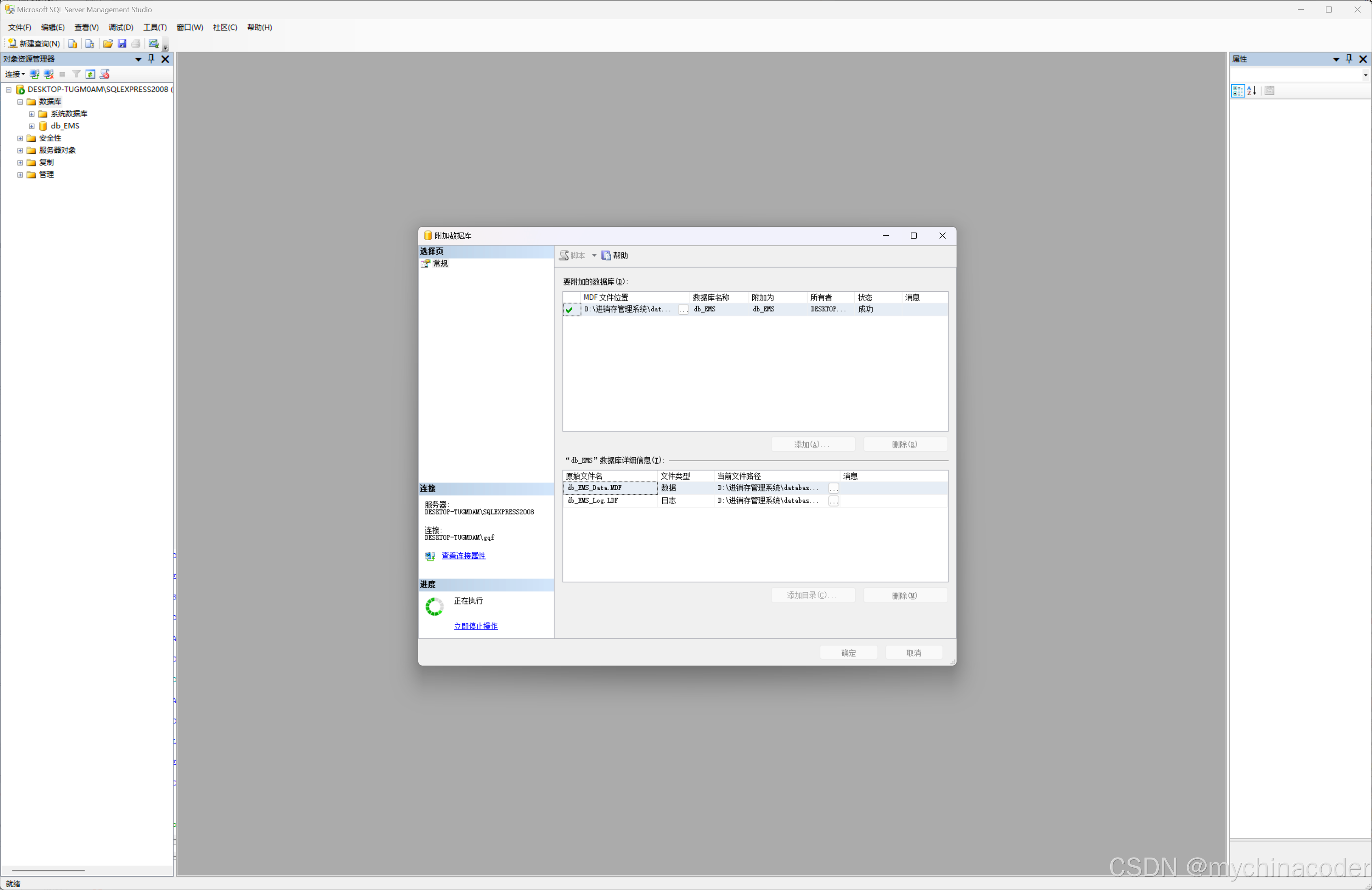Click the 查看连接属性 link
This screenshot has height=890, width=1372.
463,556
